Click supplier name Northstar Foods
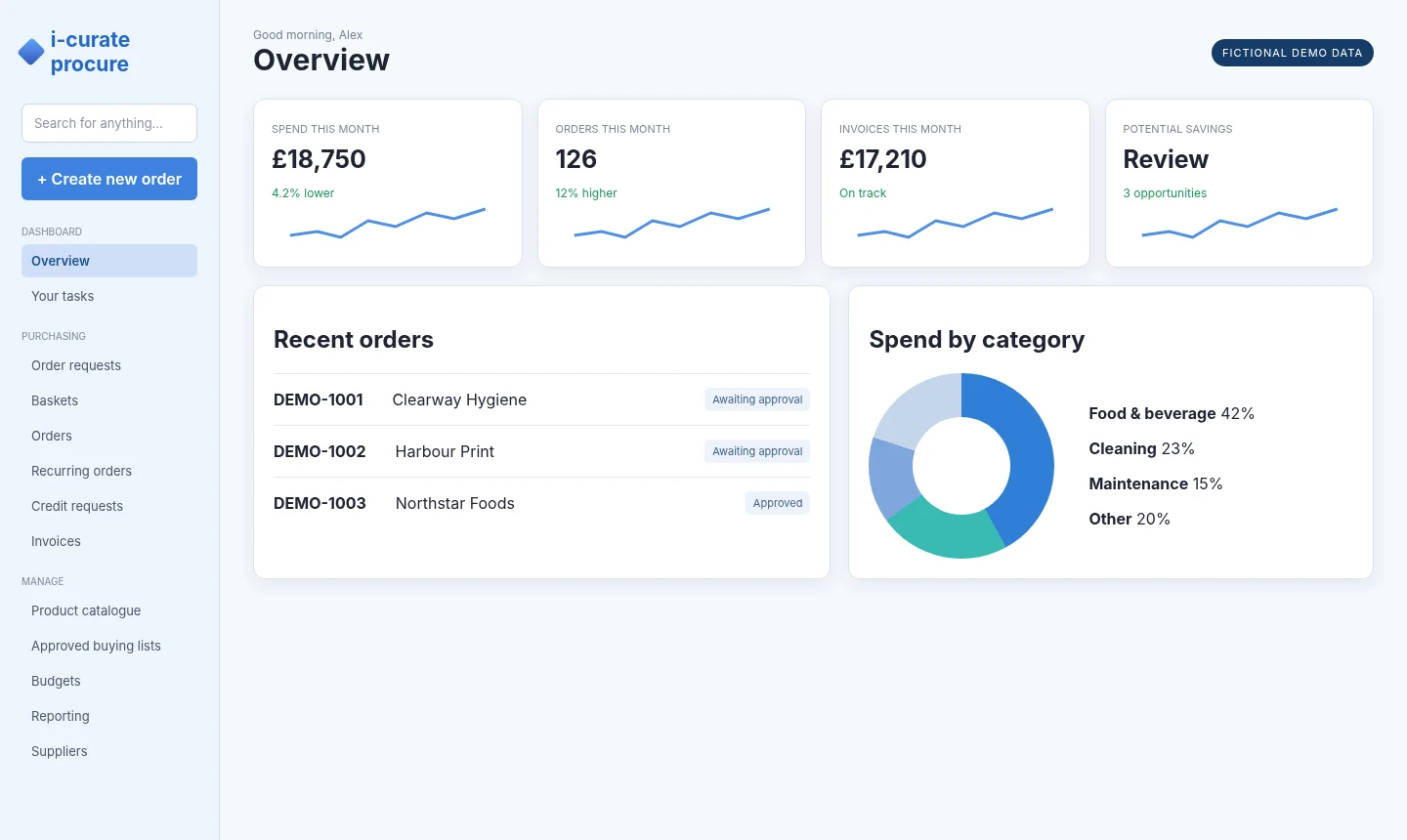 click(x=455, y=503)
